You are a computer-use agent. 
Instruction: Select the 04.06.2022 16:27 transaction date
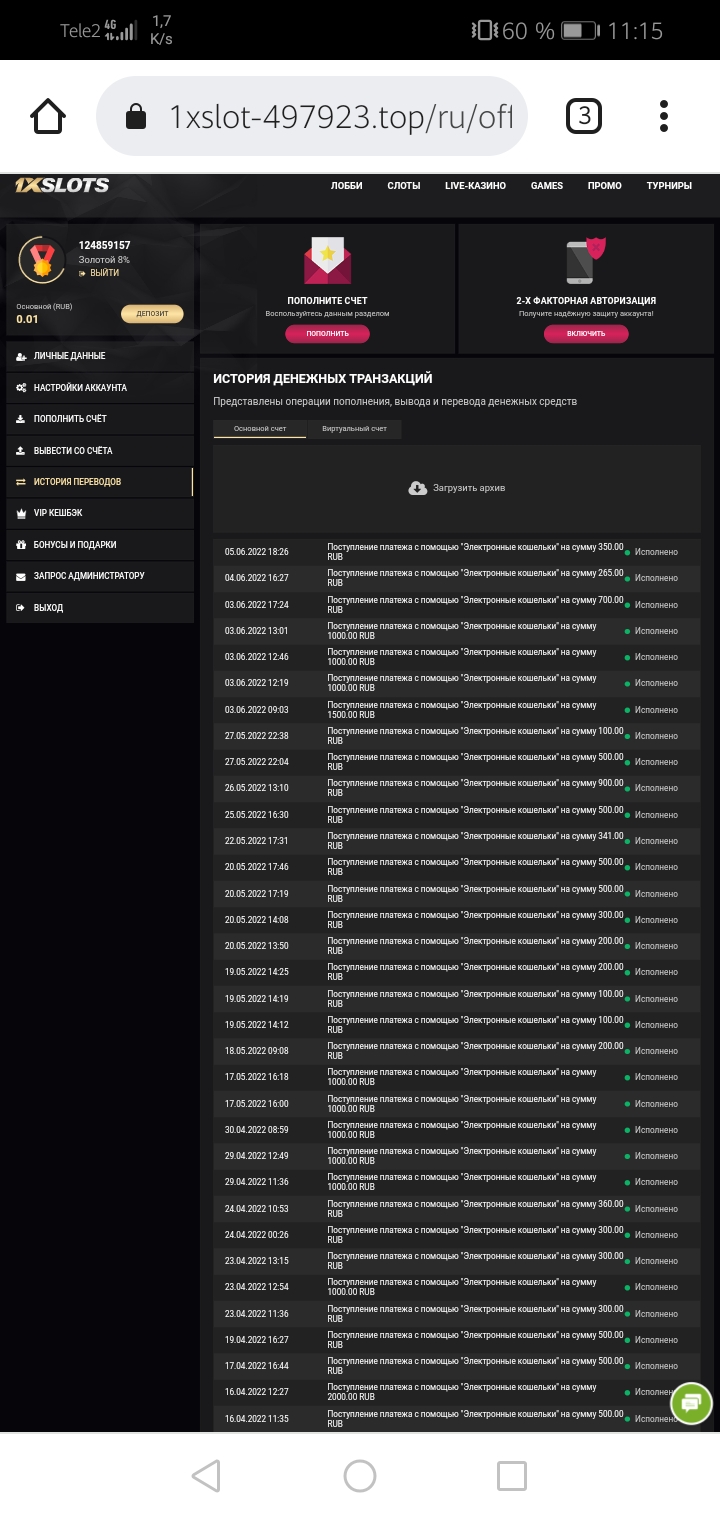(x=257, y=578)
